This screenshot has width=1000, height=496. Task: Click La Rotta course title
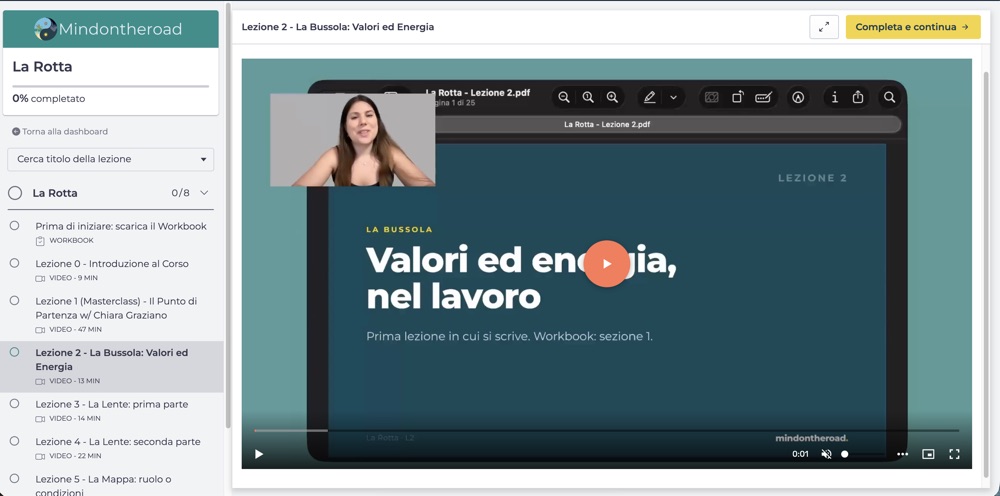[x=42, y=66]
